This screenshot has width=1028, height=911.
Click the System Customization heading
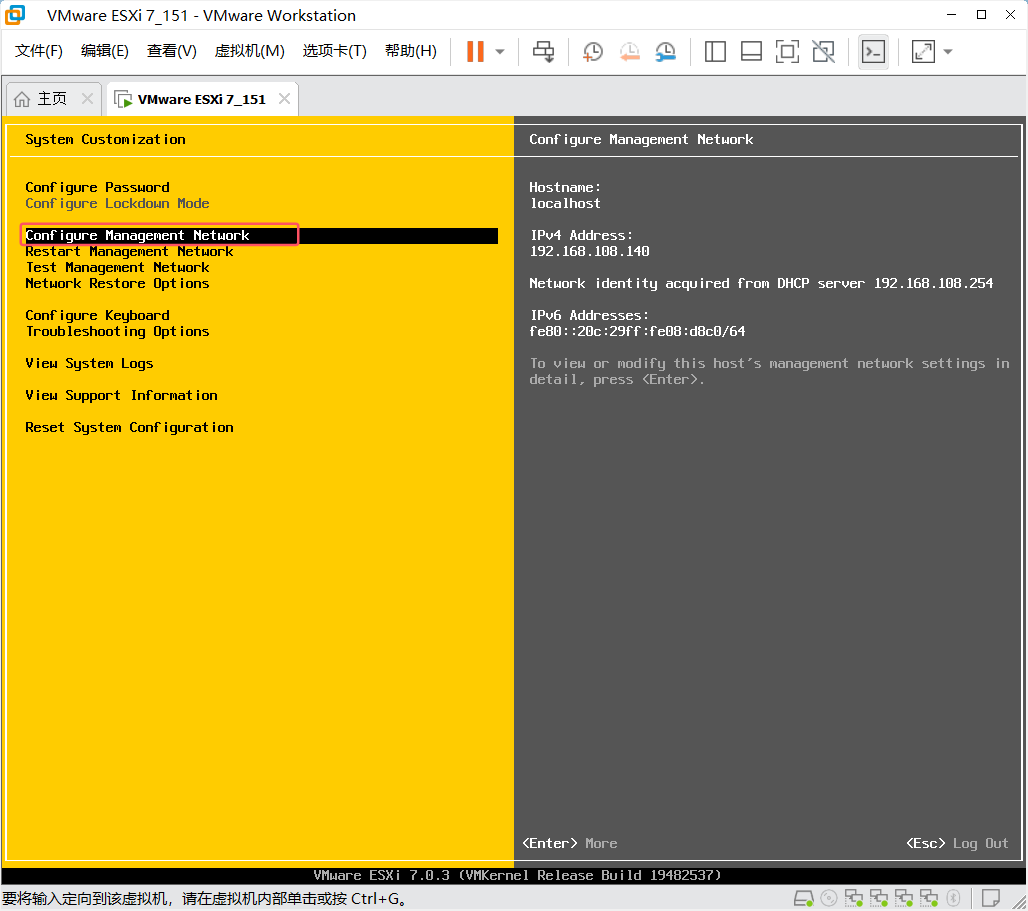pyautogui.click(x=105, y=140)
